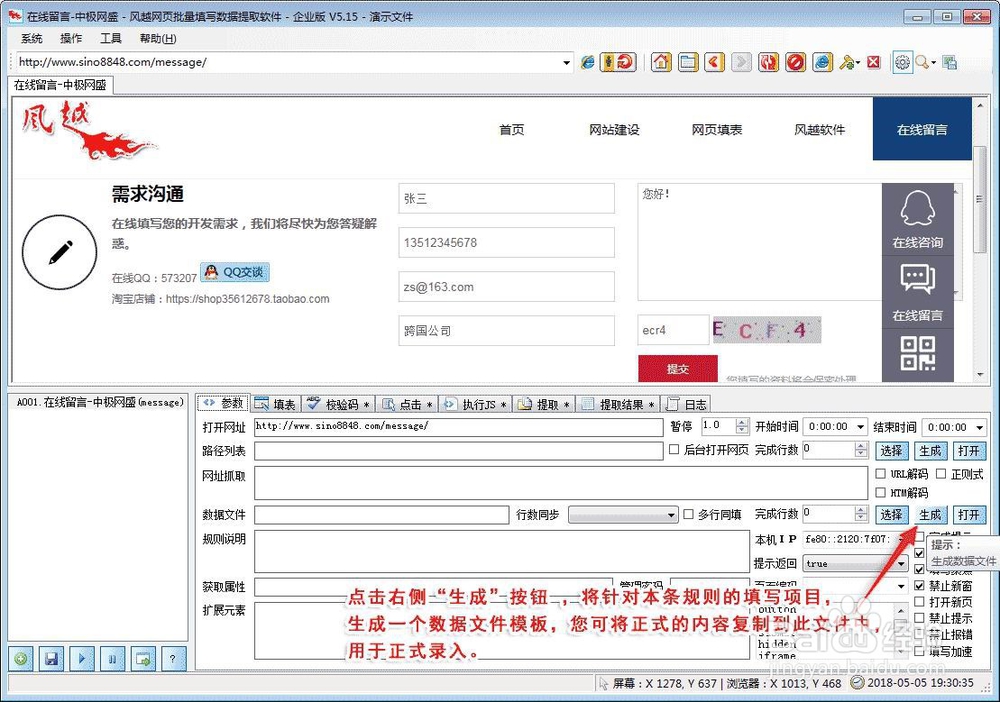Enable the HTM解码 checkbox
The height and width of the screenshot is (702, 1000).
tap(881, 492)
